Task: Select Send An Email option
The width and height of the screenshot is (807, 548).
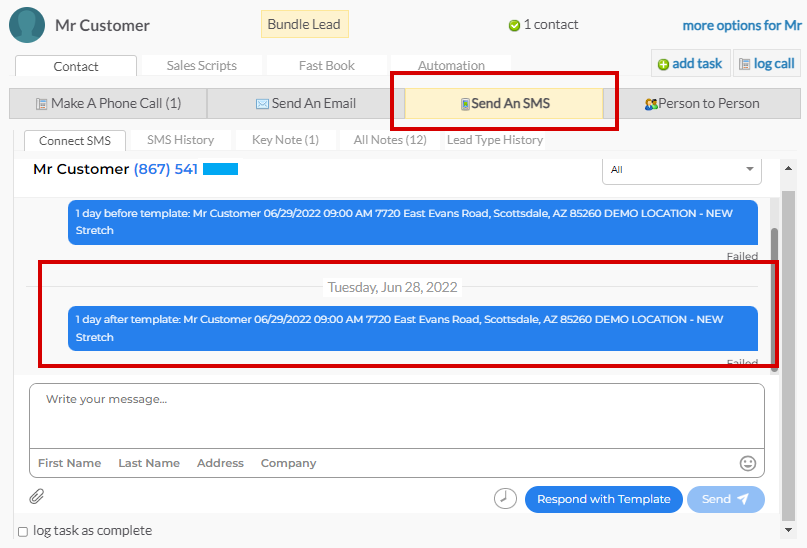Action: (x=306, y=103)
